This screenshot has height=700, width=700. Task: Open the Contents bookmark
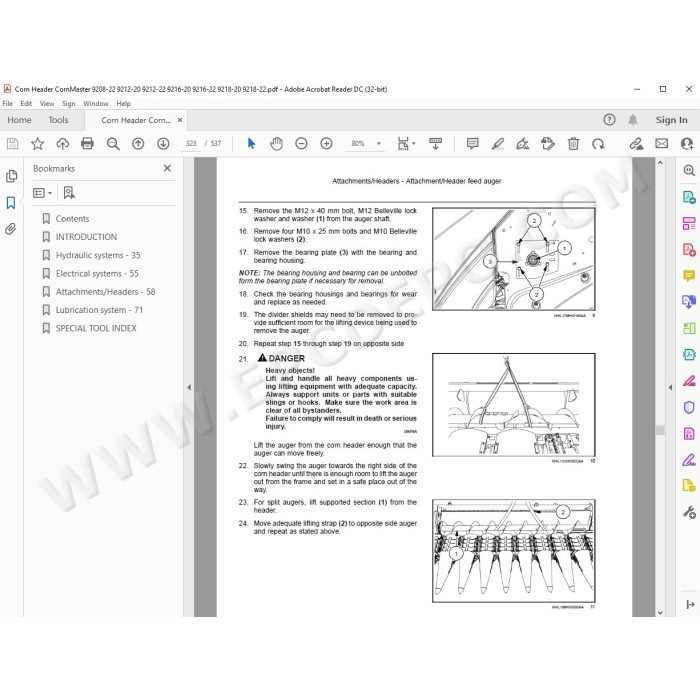click(72, 219)
